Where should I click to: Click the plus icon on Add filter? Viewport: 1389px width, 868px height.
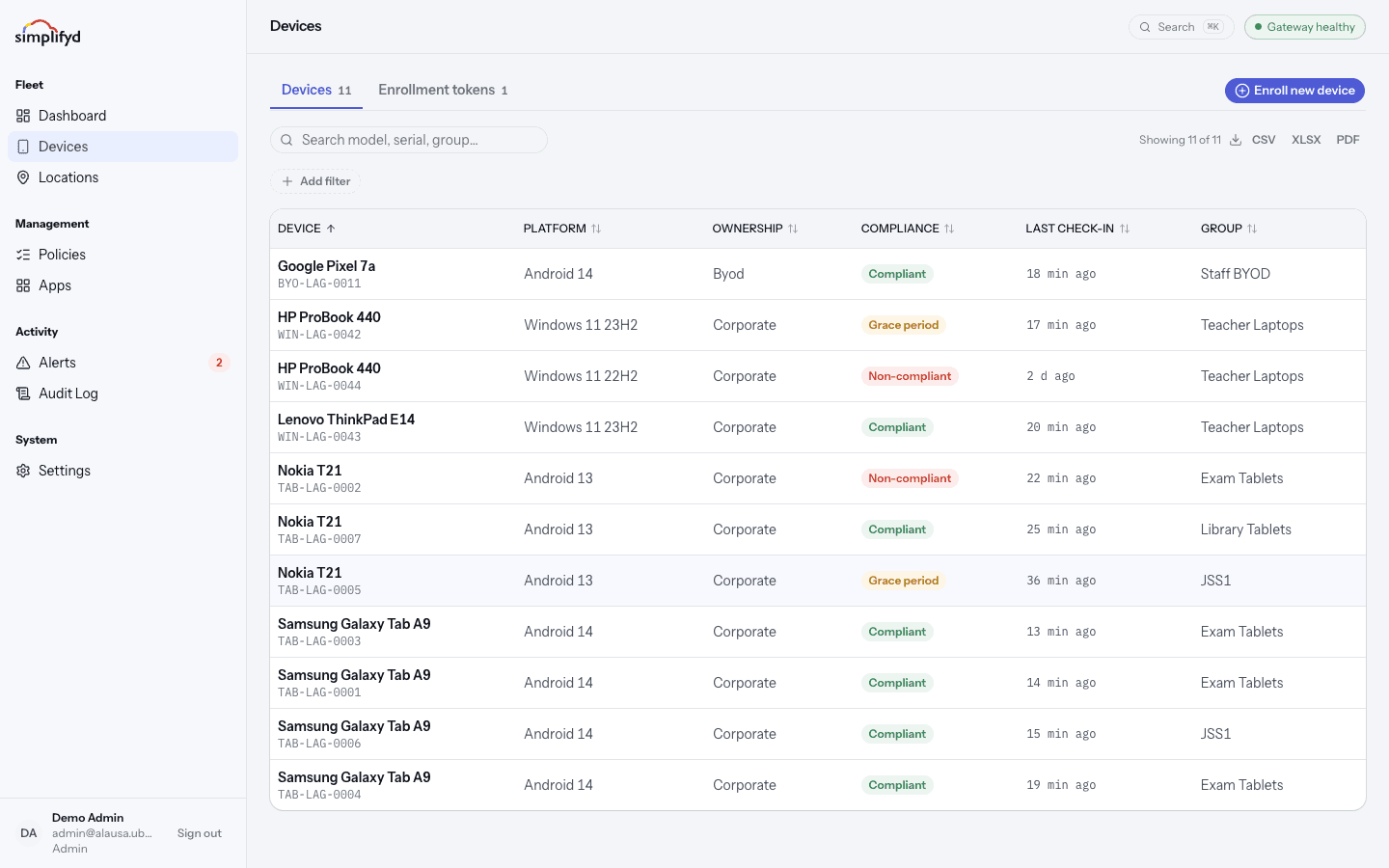point(287,181)
